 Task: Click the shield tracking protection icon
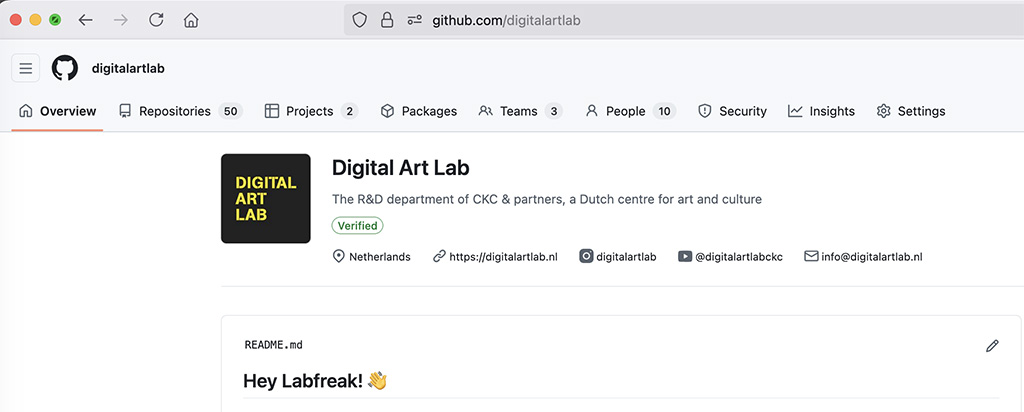click(x=360, y=20)
